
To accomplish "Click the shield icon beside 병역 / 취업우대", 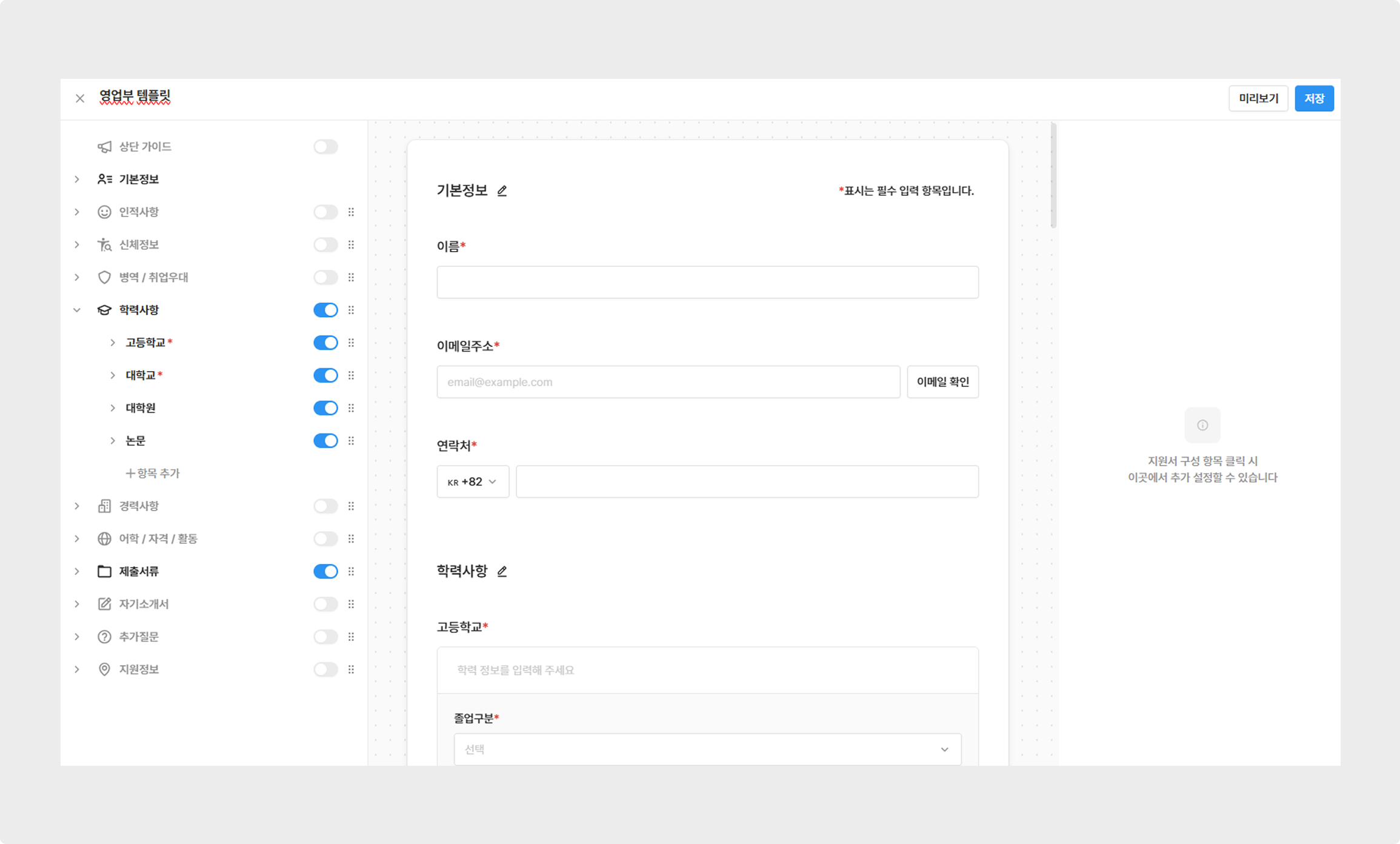I will pyautogui.click(x=104, y=278).
